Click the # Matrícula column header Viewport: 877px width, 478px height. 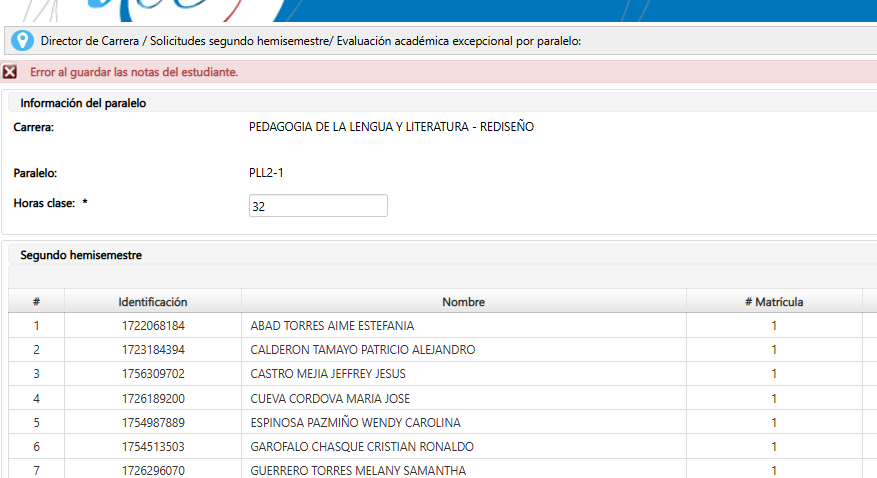tap(773, 302)
